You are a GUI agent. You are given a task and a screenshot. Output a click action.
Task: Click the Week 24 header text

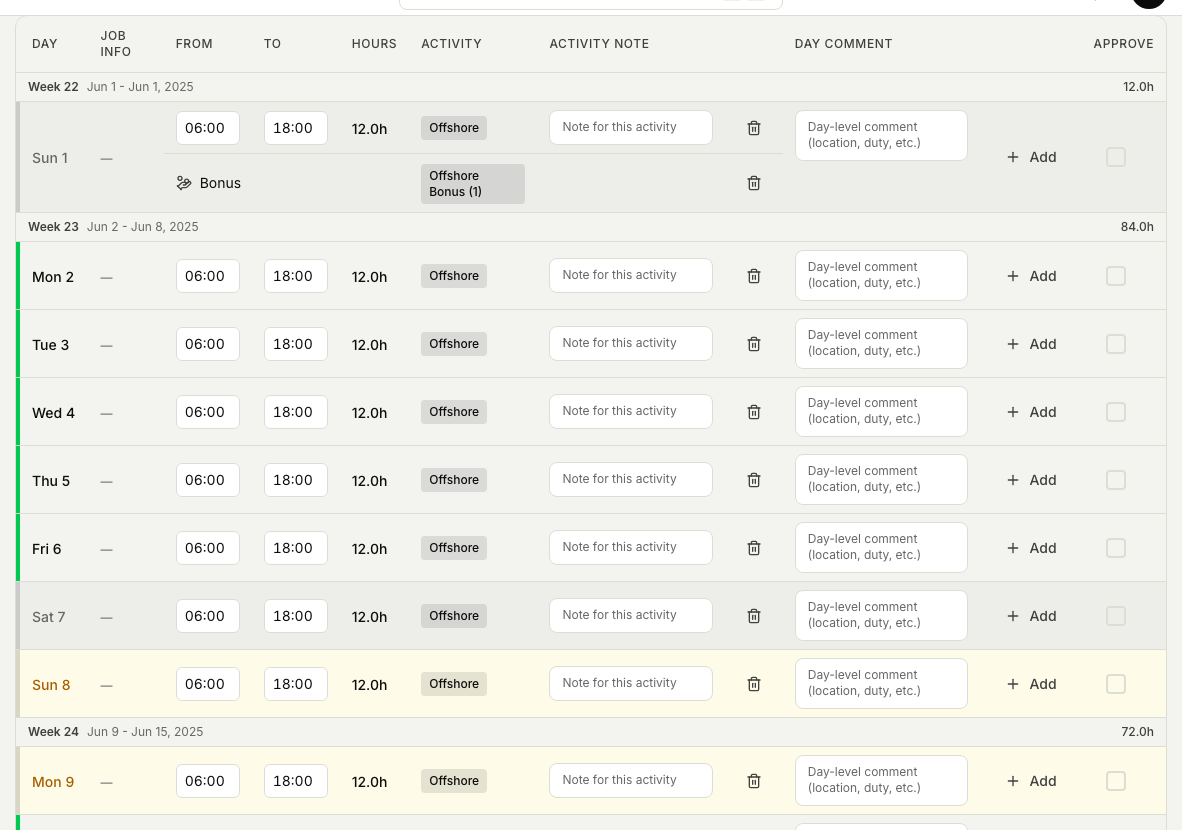click(x=54, y=732)
